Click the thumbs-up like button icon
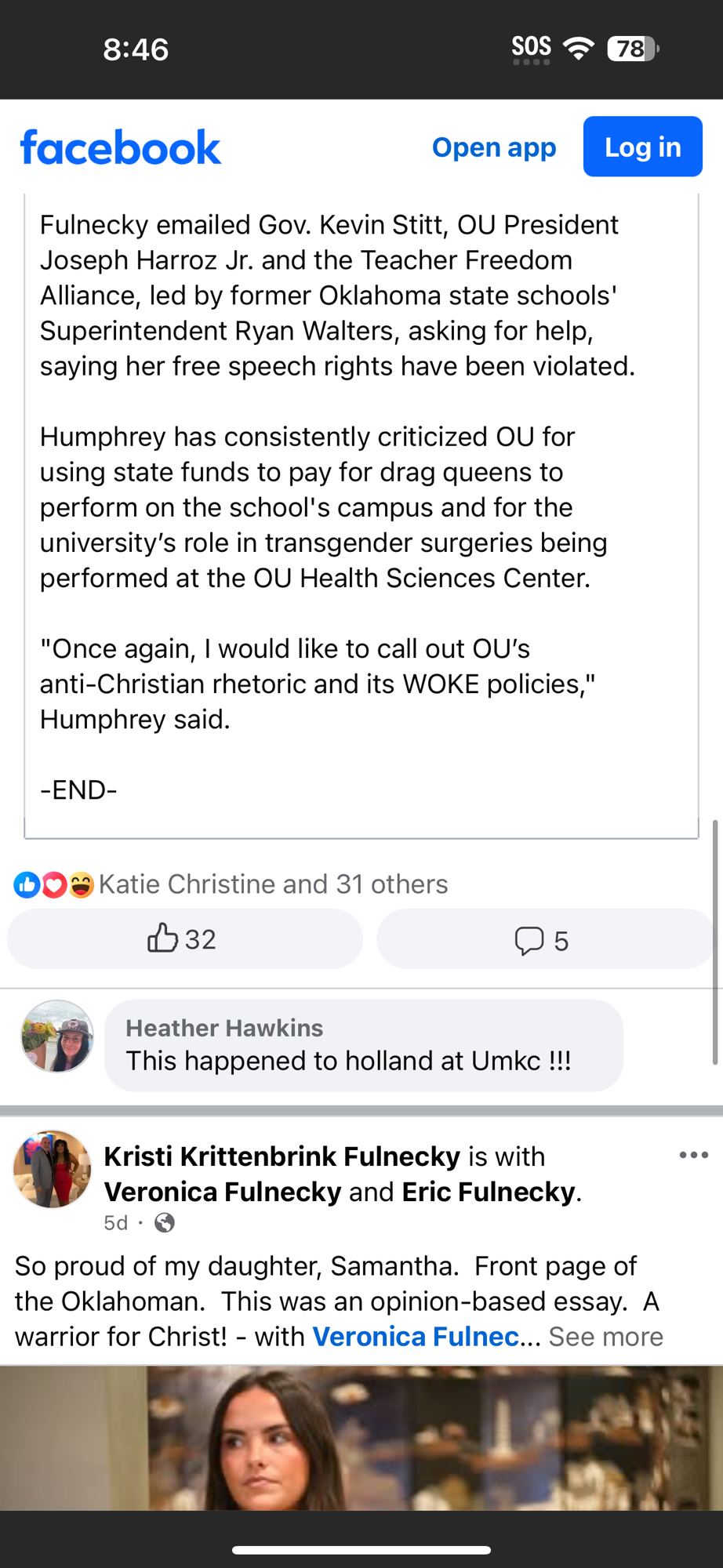The height and width of the screenshot is (1568, 723). (x=162, y=938)
